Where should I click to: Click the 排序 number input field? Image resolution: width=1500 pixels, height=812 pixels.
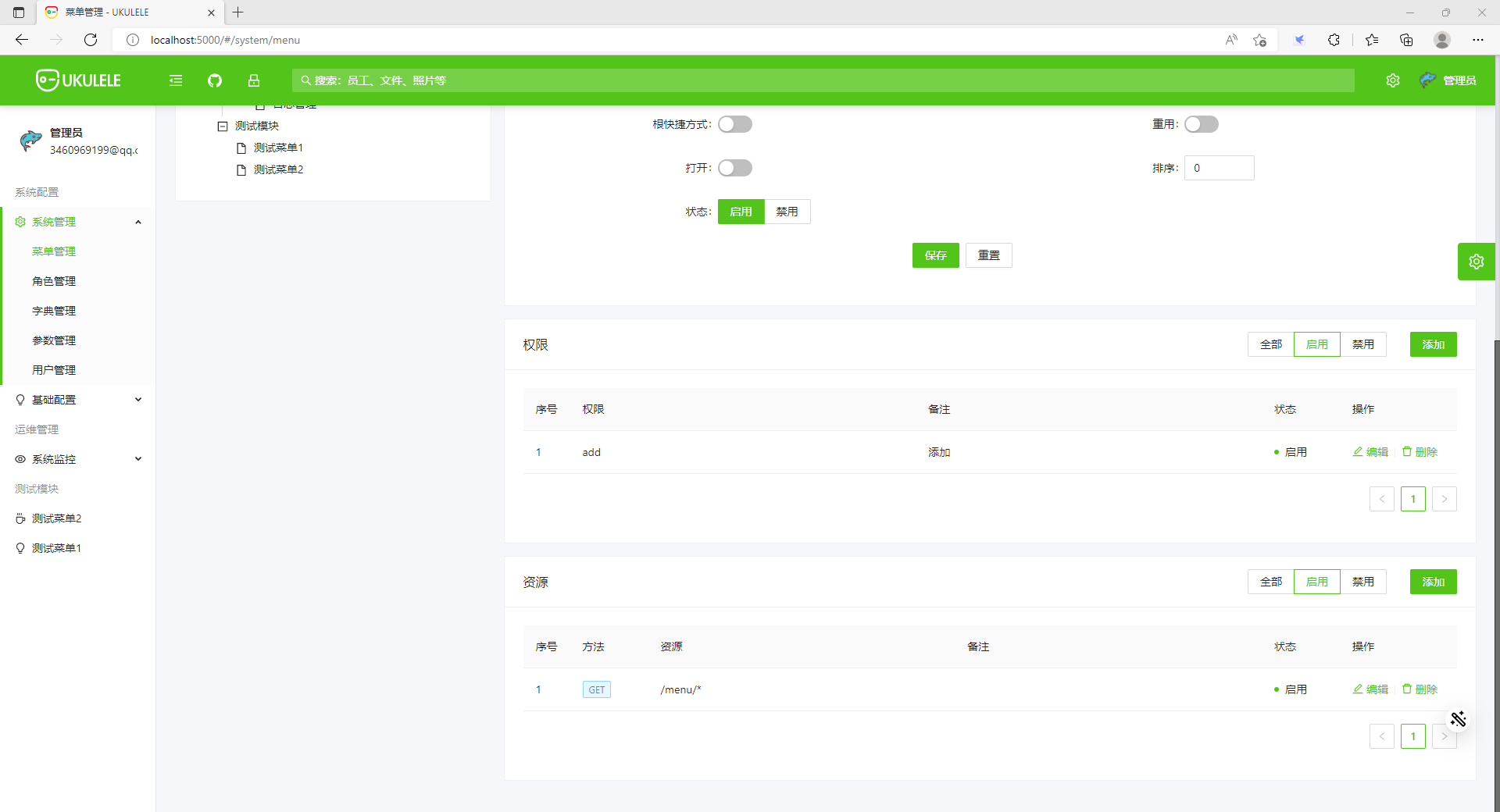(x=1219, y=168)
